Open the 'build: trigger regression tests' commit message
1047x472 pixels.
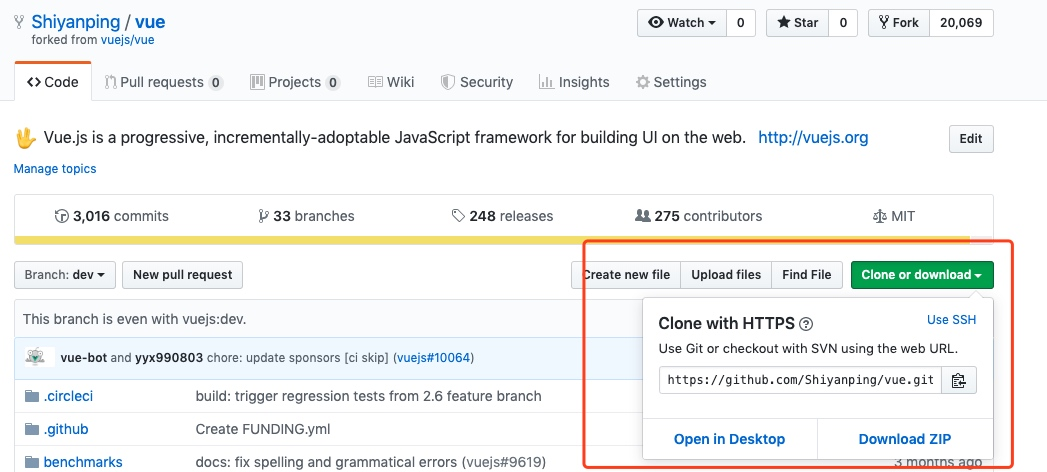(x=369, y=397)
